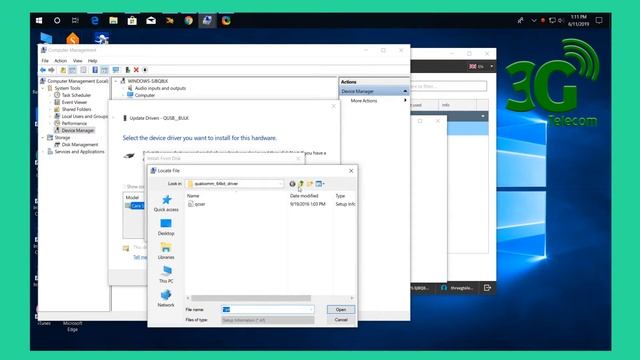Open the Action menu in Computer Management
The height and width of the screenshot is (360, 640).
pyautogui.click(x=61, y=61)
